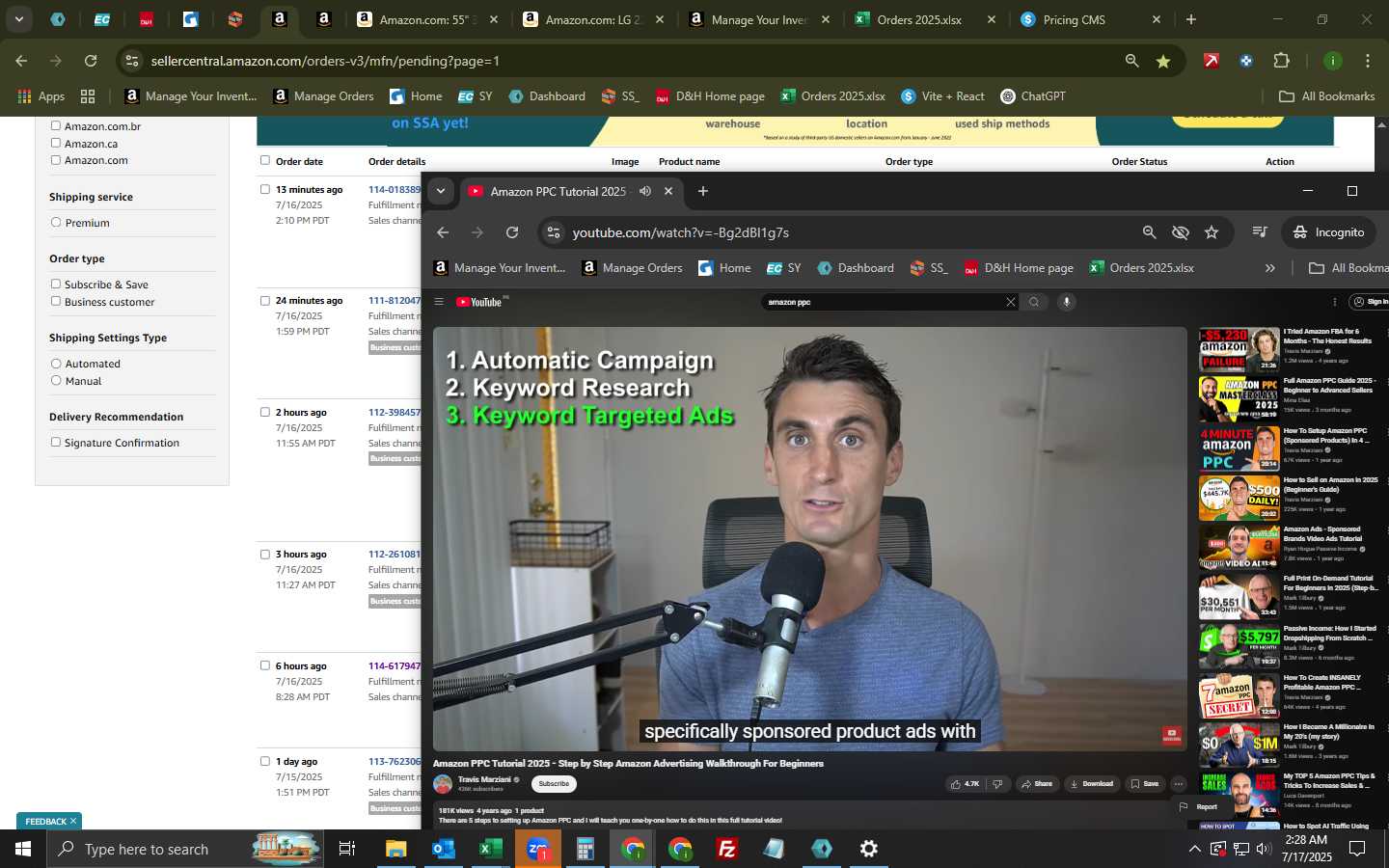Image resolution: width=1389 pixels, height=868 pixels.
Task: Reload the YouTube page
Action: pos(512,232)
